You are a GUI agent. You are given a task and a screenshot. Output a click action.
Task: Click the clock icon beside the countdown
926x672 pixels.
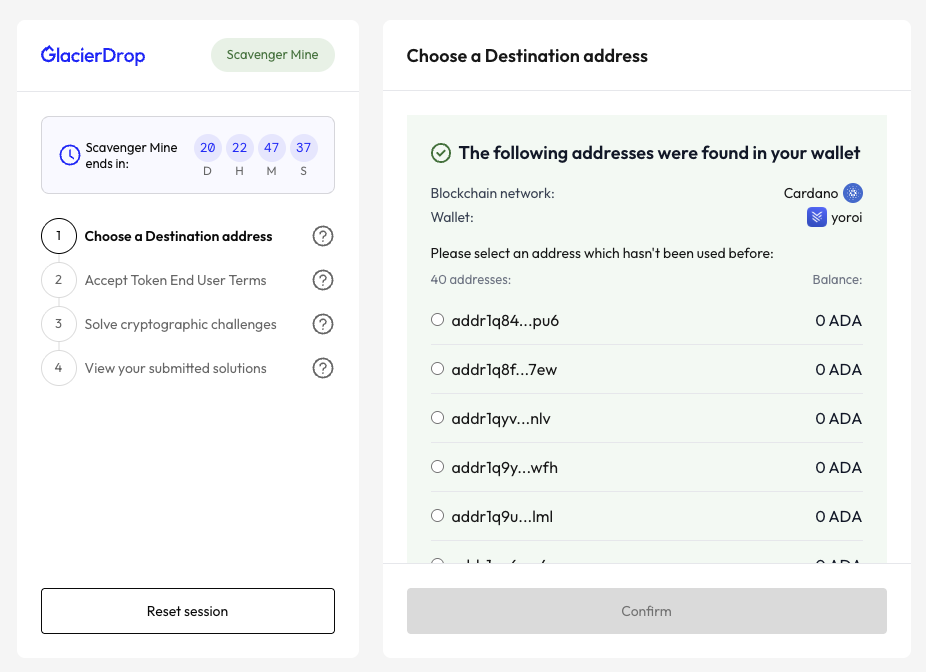(x=69, y=155)
